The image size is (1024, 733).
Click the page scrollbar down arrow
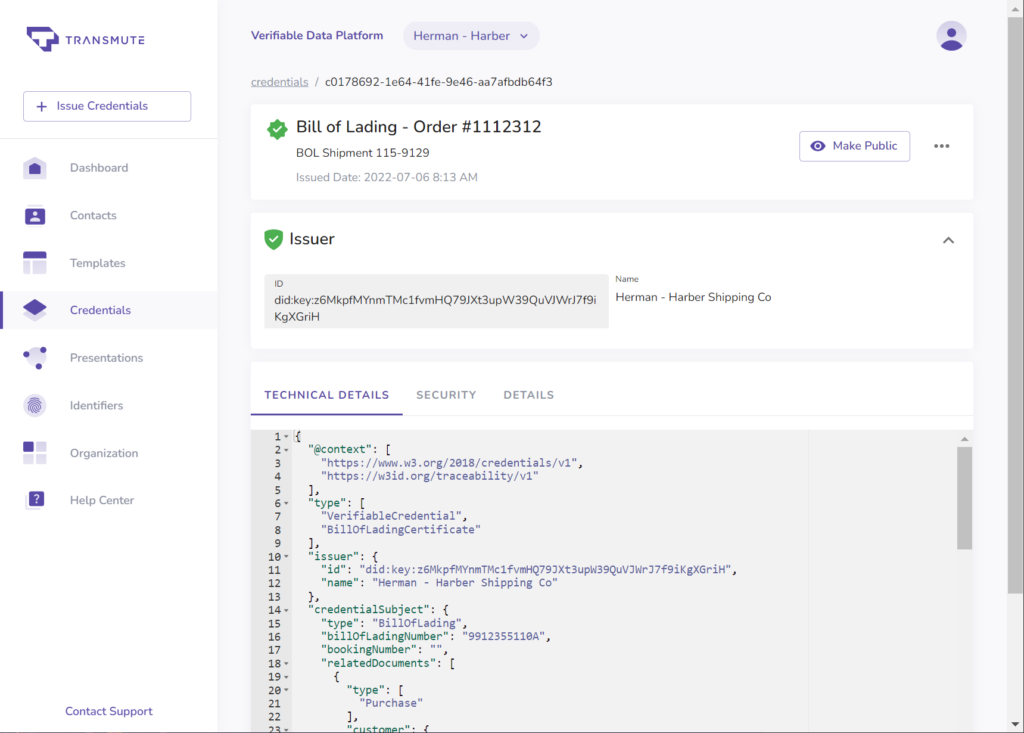[1015, 724]
